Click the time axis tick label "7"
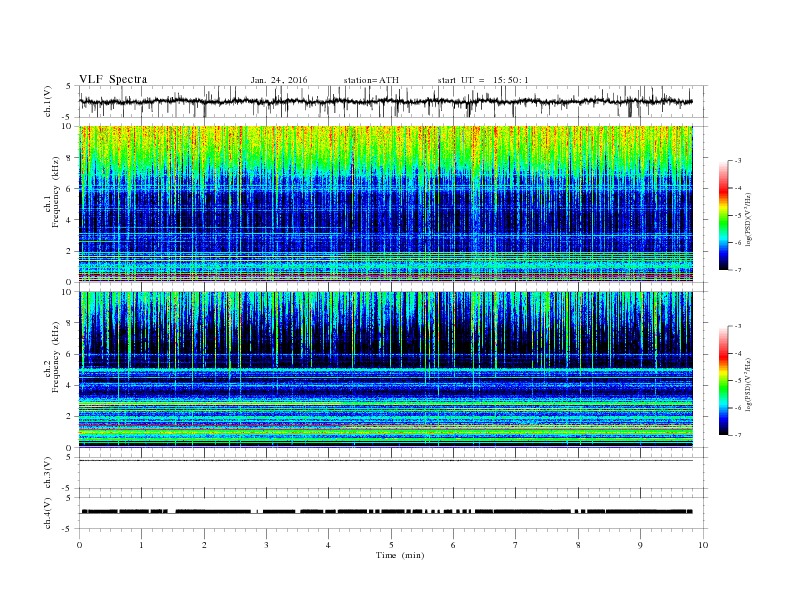This screenshot has height=612, width=792. point(516,545)
